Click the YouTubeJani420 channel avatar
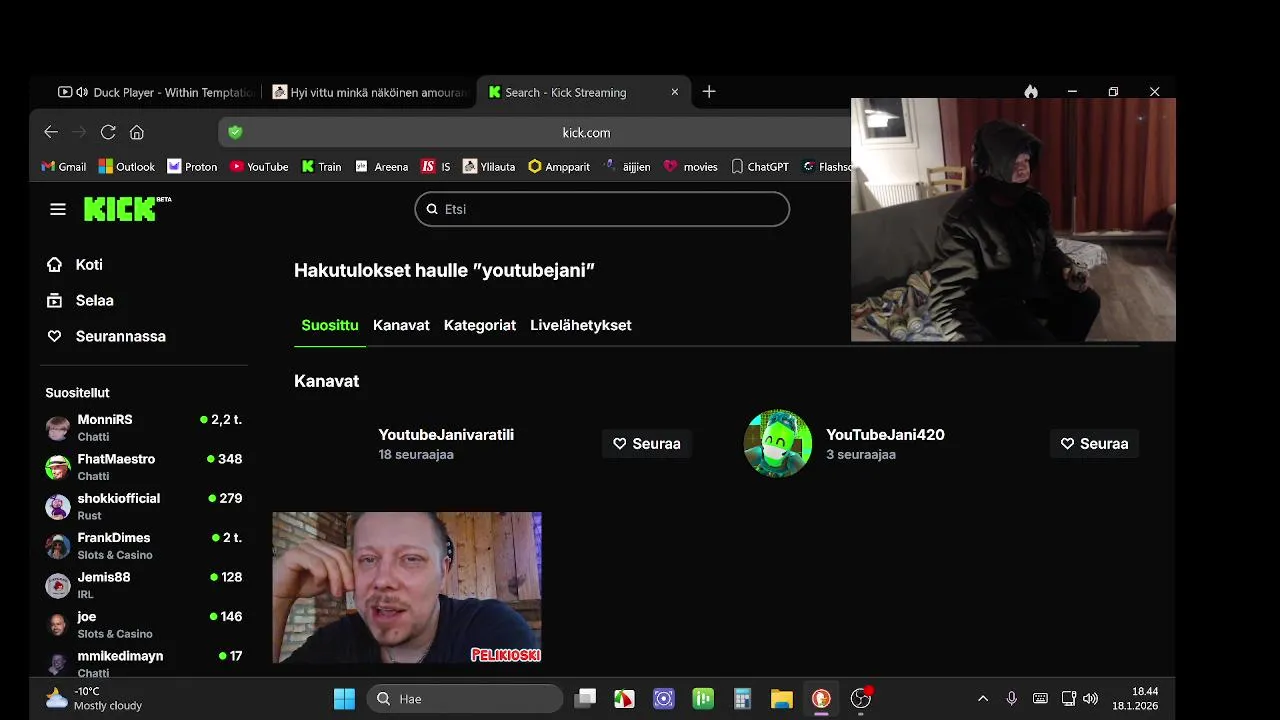The height and width of the screenshot is (720, 1280). pyautogui.click(x=778, y=443)
